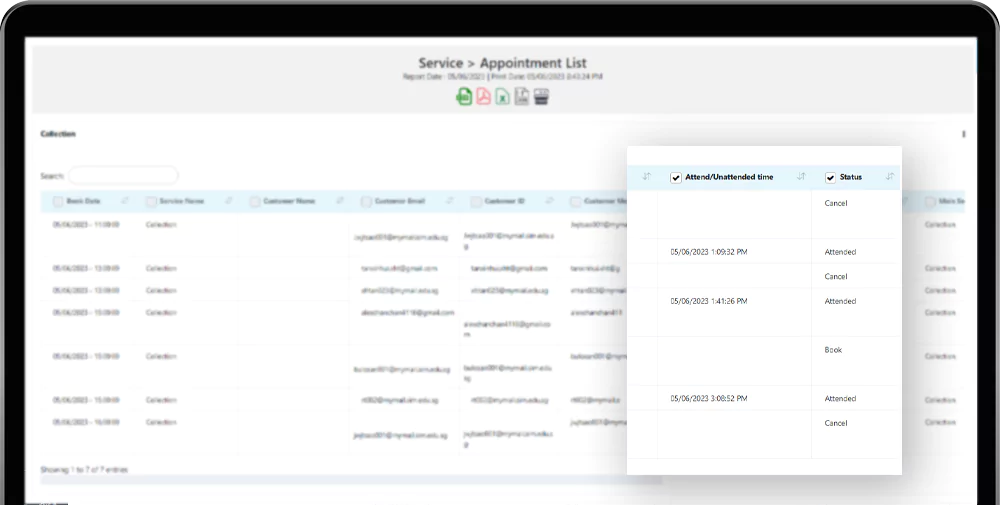Print the appointment list
The width and height of the screenshot is (1000, 505).
click(x=541, y=97)
